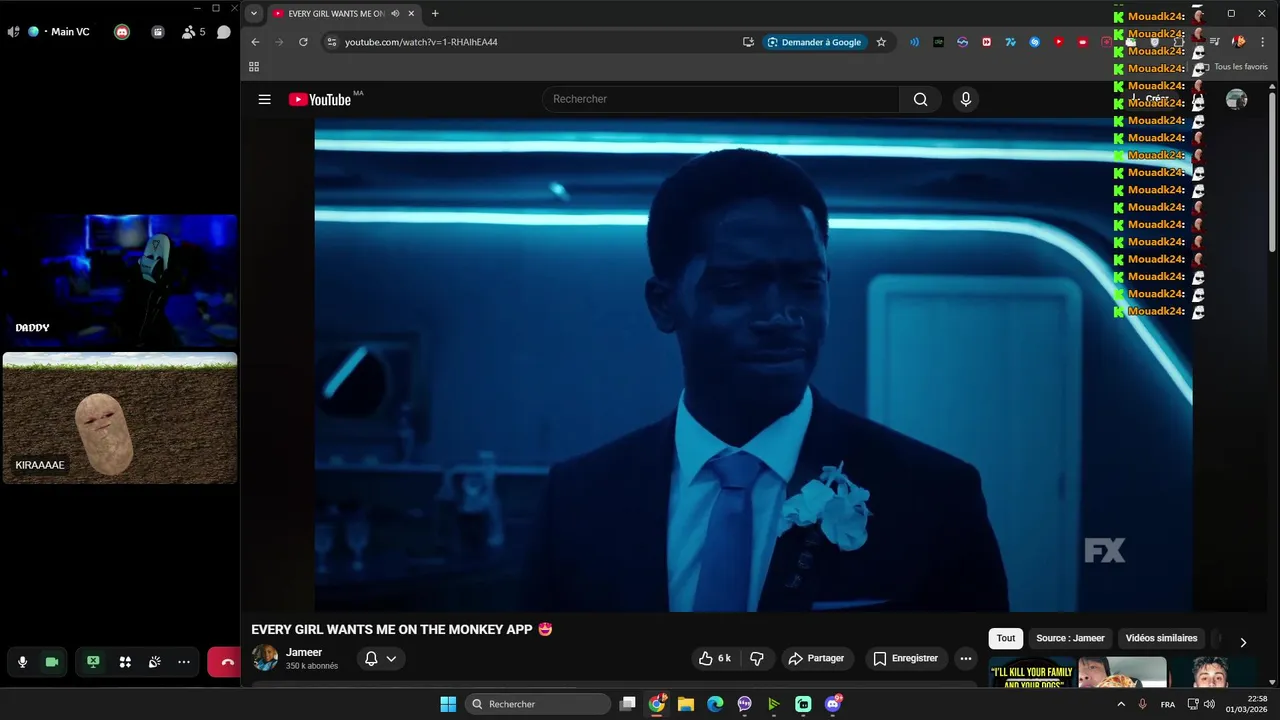Open the Windows Start menu
Screen dimensions: 1280x720
coord(448,704)
